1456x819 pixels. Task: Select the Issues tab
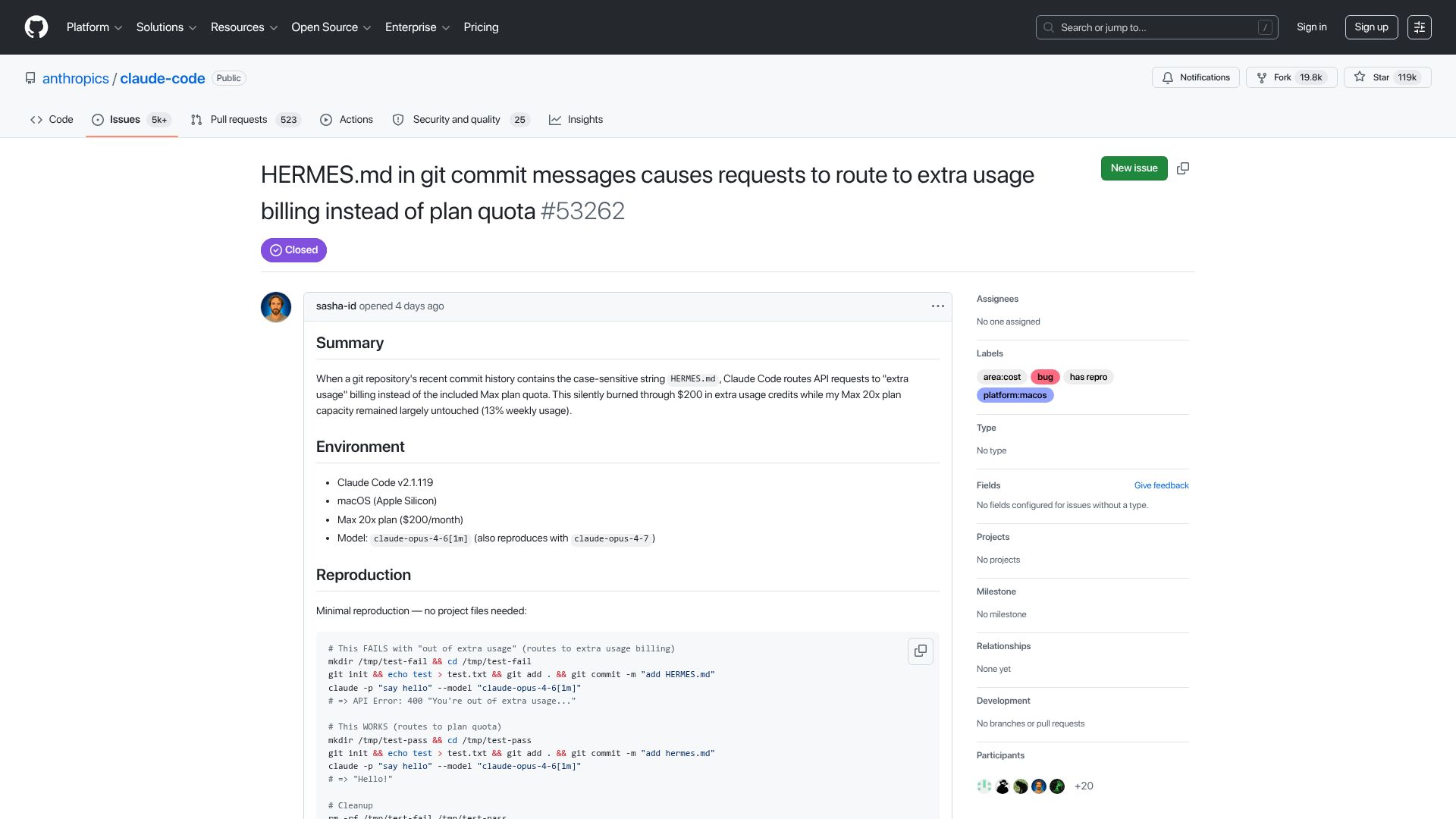pos(131,120)
